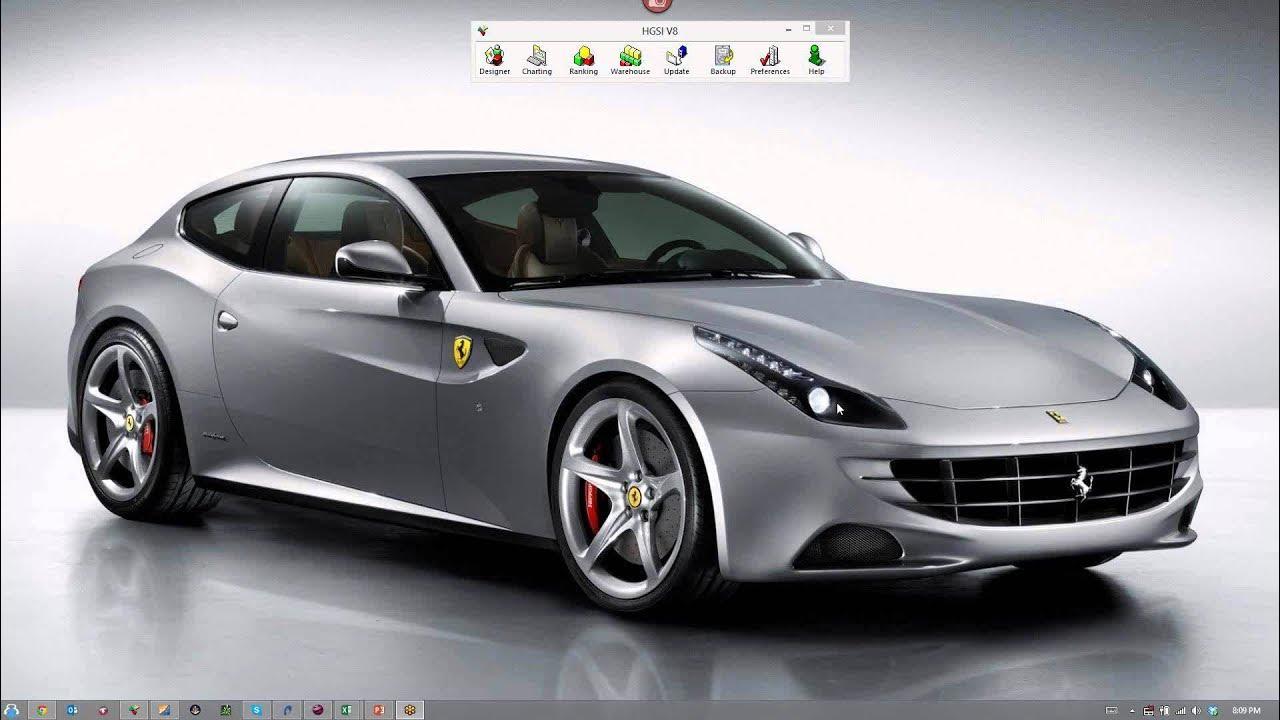Open the Charting module

[537, 60]
